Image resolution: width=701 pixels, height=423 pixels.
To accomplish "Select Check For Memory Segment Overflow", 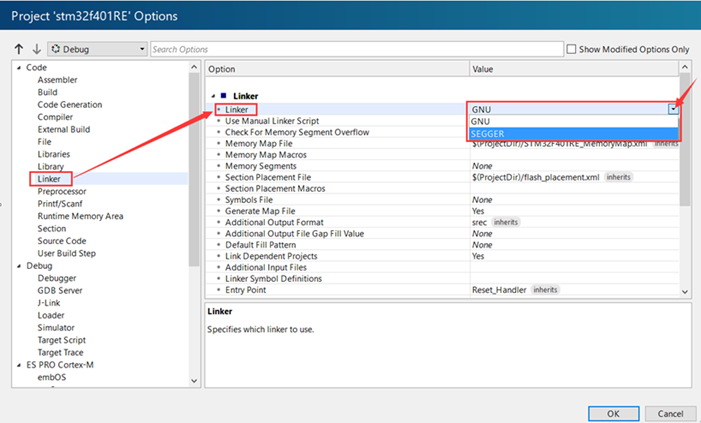I will pyautogui.click(x=297, y=132).
